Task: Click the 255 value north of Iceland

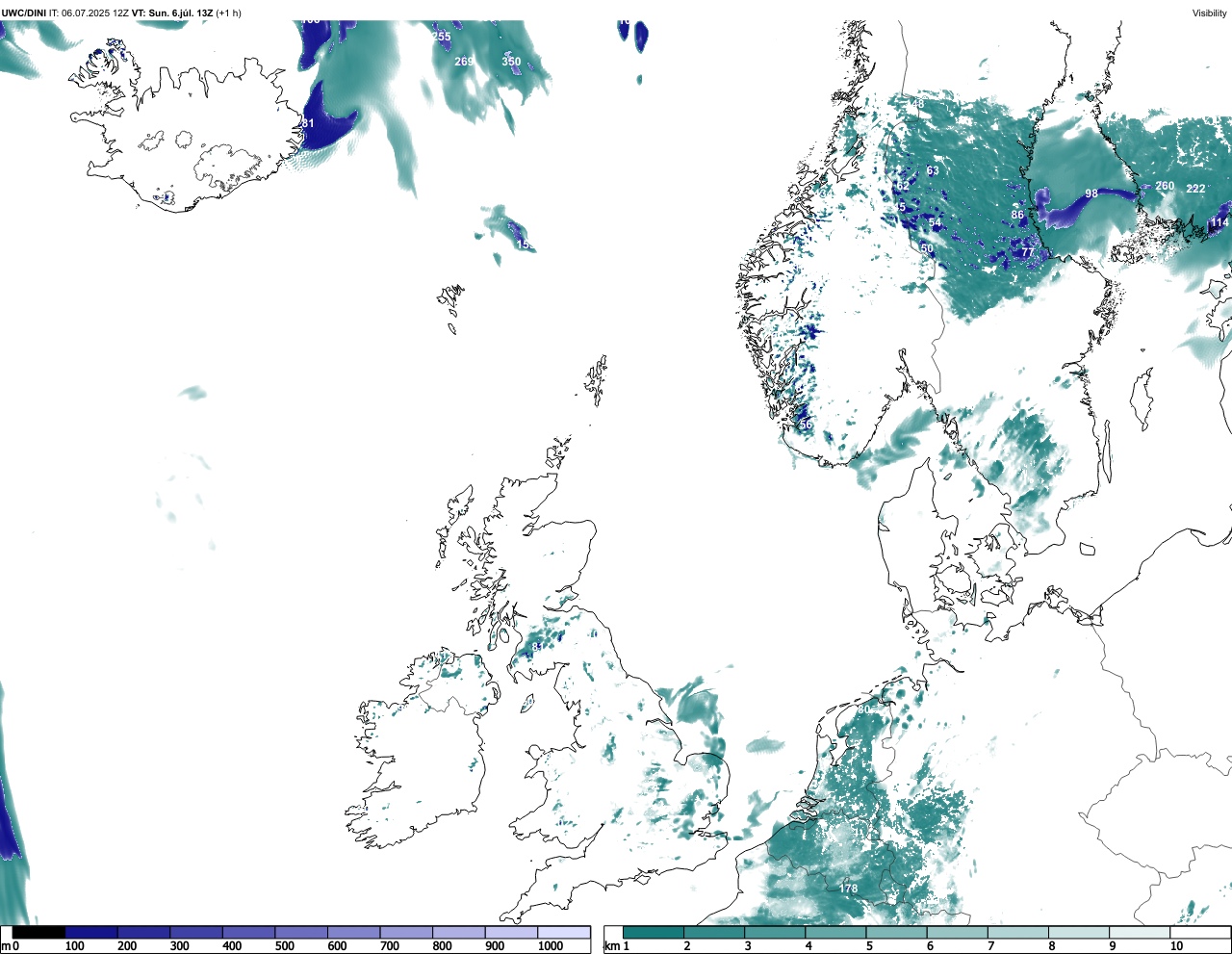Action: tap(441, 37)
